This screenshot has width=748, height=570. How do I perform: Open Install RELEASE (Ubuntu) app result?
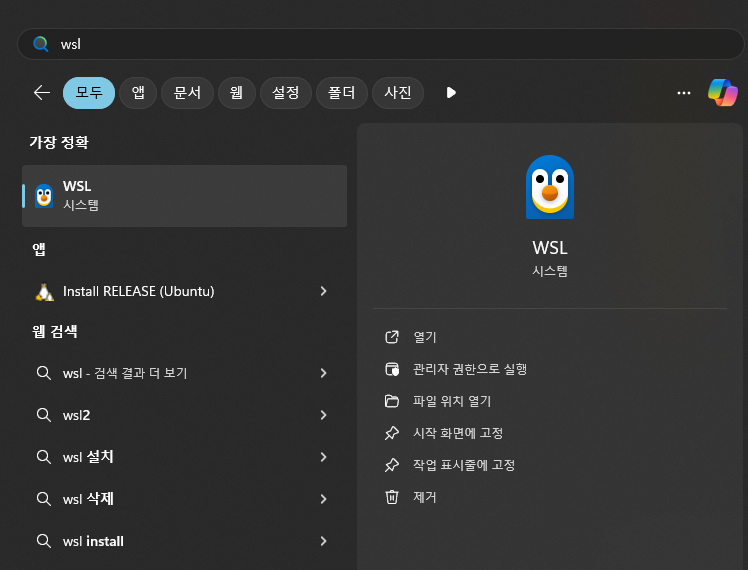coord(184,291)
